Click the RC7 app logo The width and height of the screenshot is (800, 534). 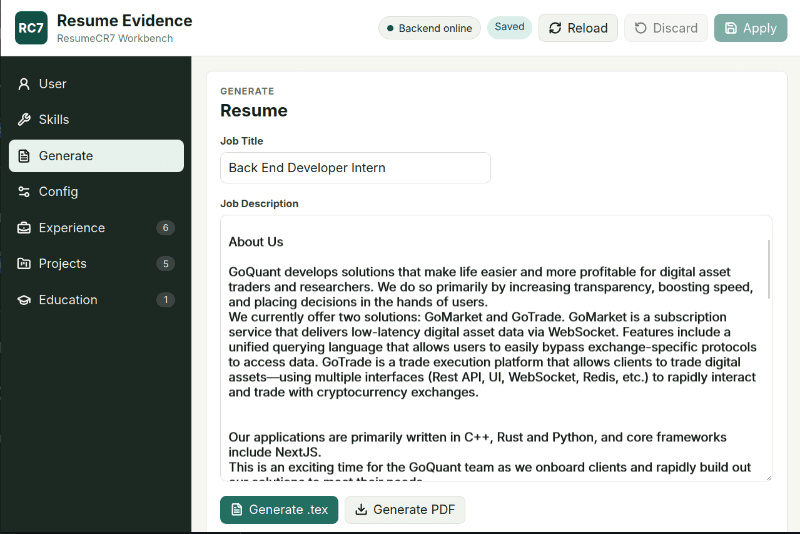(x=31, y=28)
